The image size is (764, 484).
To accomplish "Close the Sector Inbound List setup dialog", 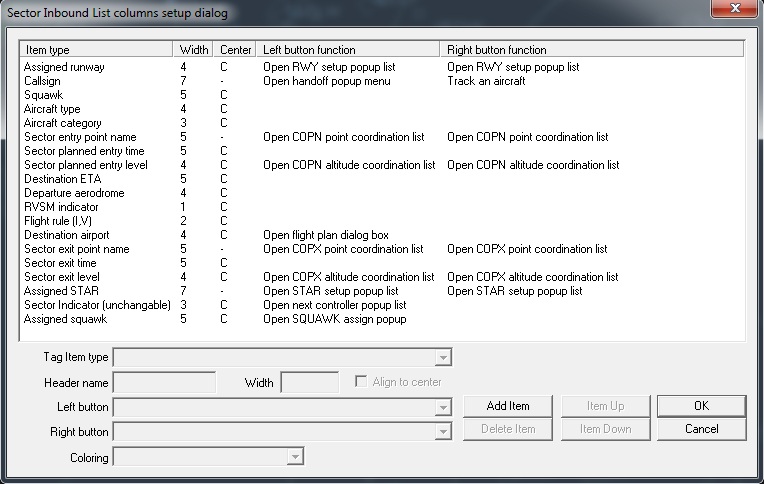I will [735, 8].
